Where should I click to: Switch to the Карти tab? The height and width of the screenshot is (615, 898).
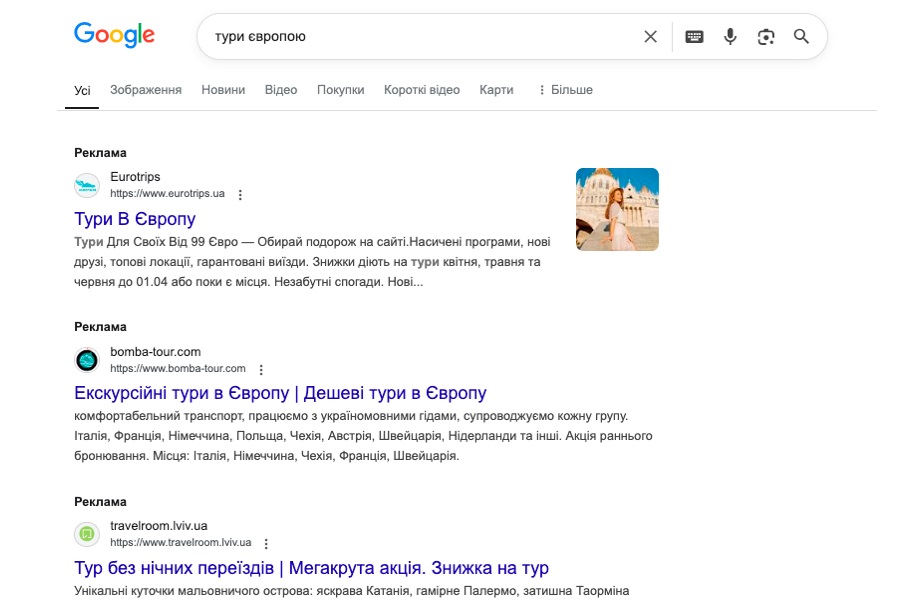[496, 90]
